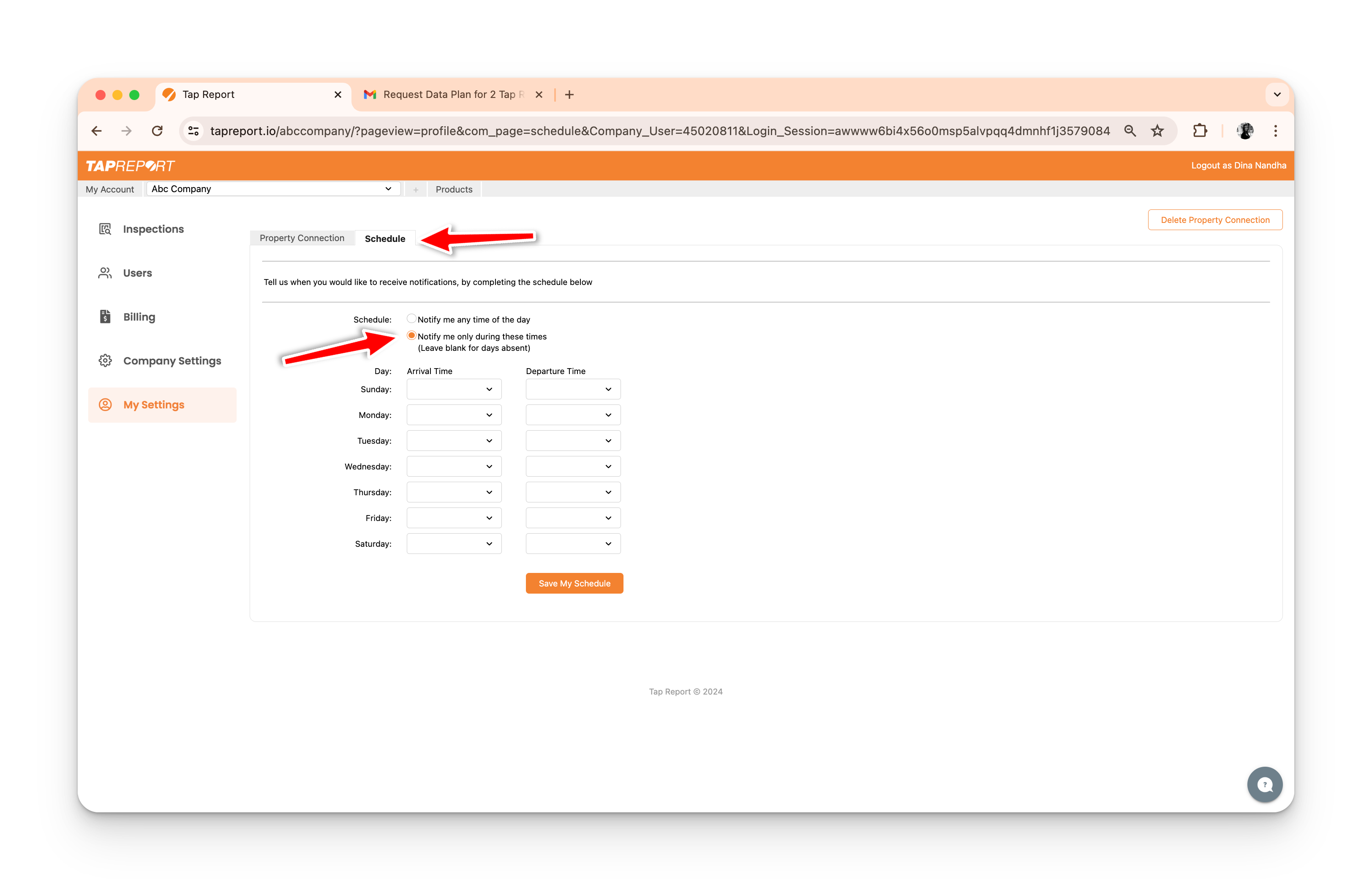Click the My Settings profile icon
Screen dimensions: 1372x890
(105, 404)
